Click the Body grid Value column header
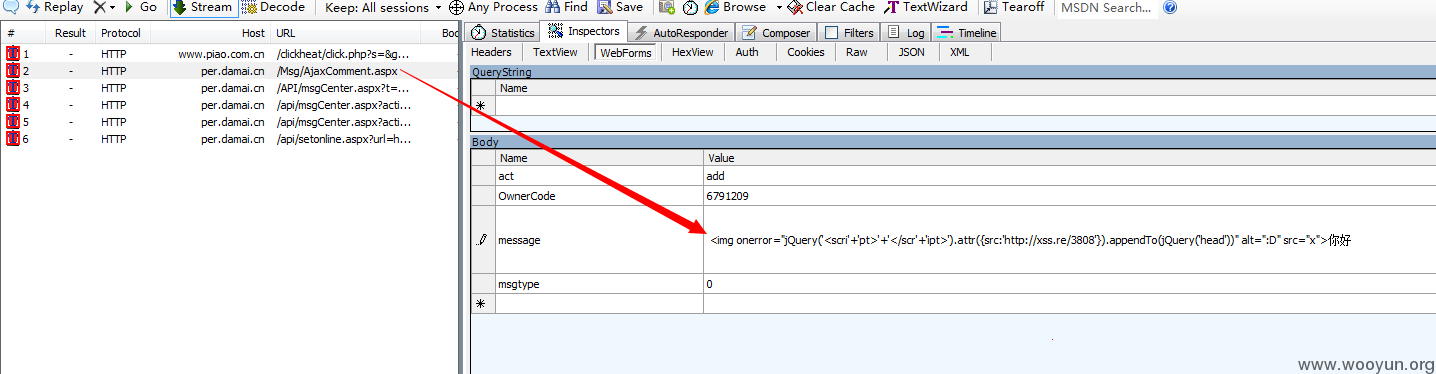Image resolution: width=1436 pixels, height=374 pixels. pyautogui.click(x=1069, y=158)
